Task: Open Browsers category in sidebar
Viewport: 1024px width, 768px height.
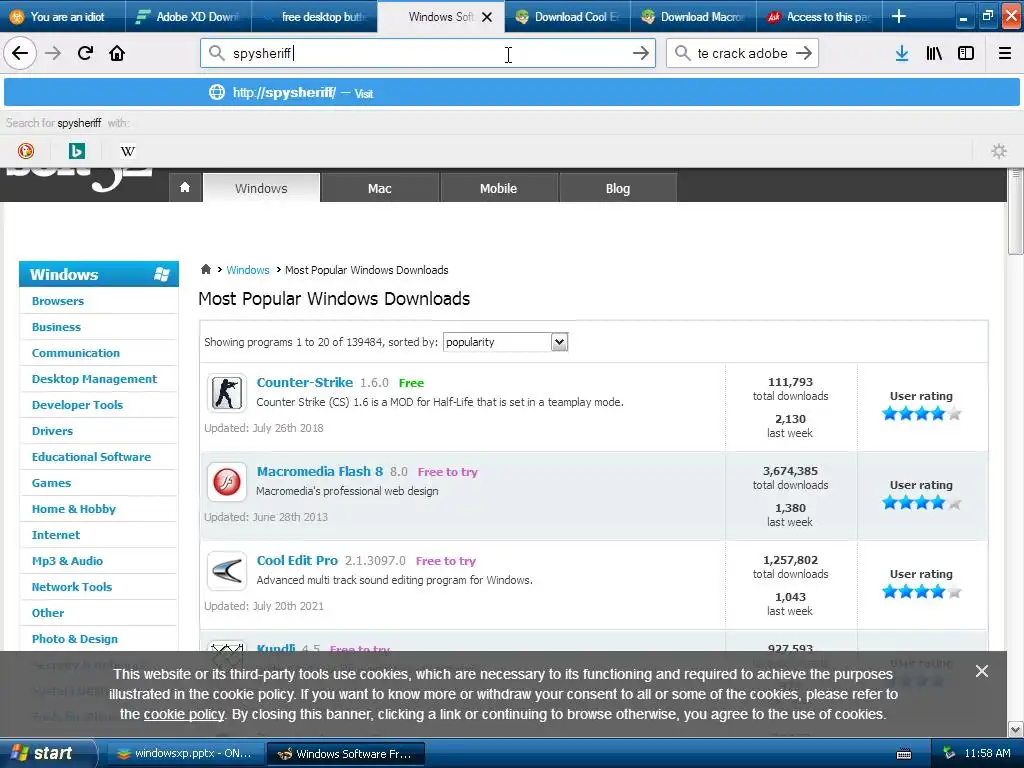Action: [57, 301]
